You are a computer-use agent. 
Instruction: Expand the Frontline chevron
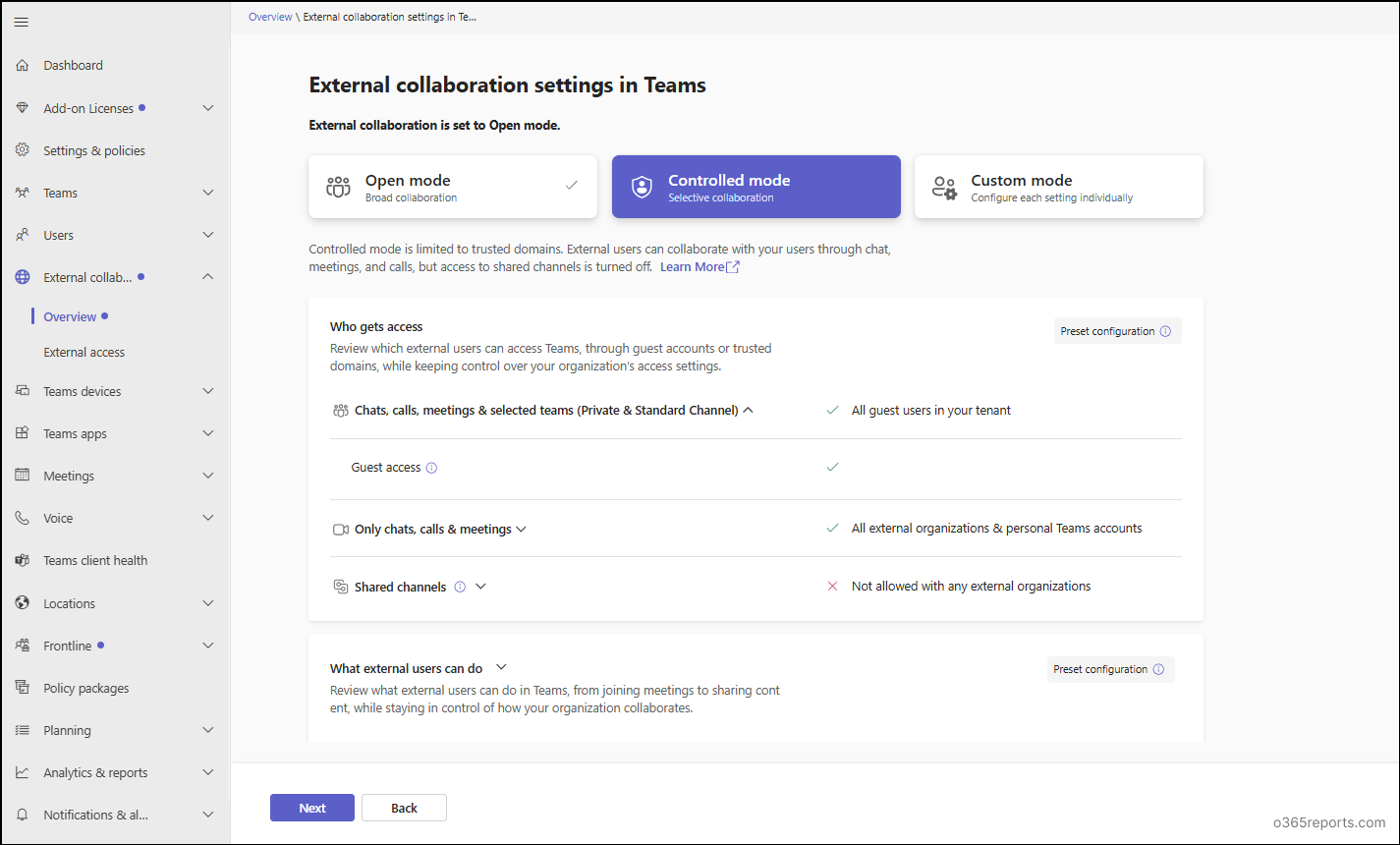click(x=208, y=646)
